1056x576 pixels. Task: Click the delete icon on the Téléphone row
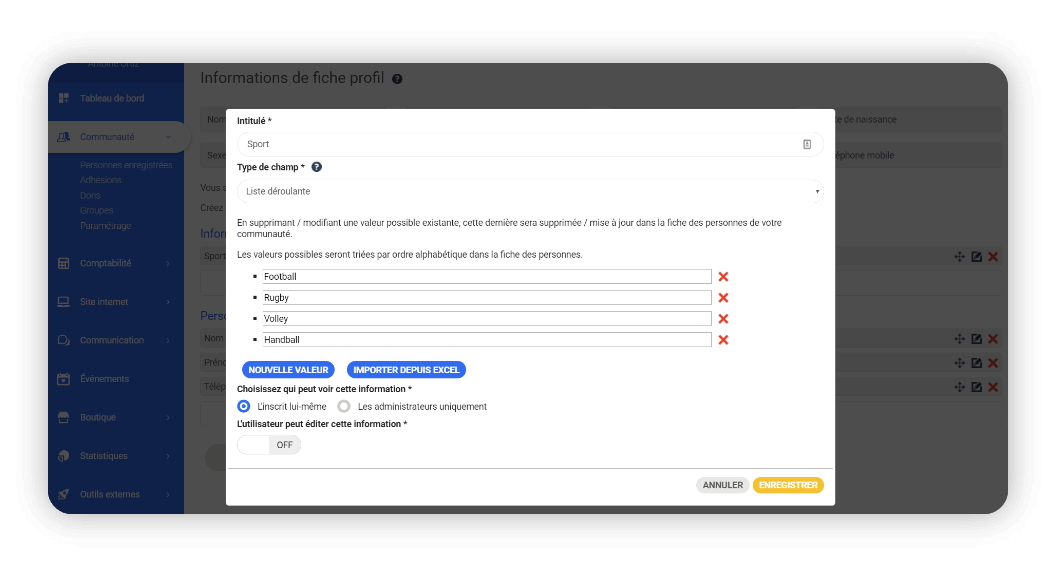993,387
